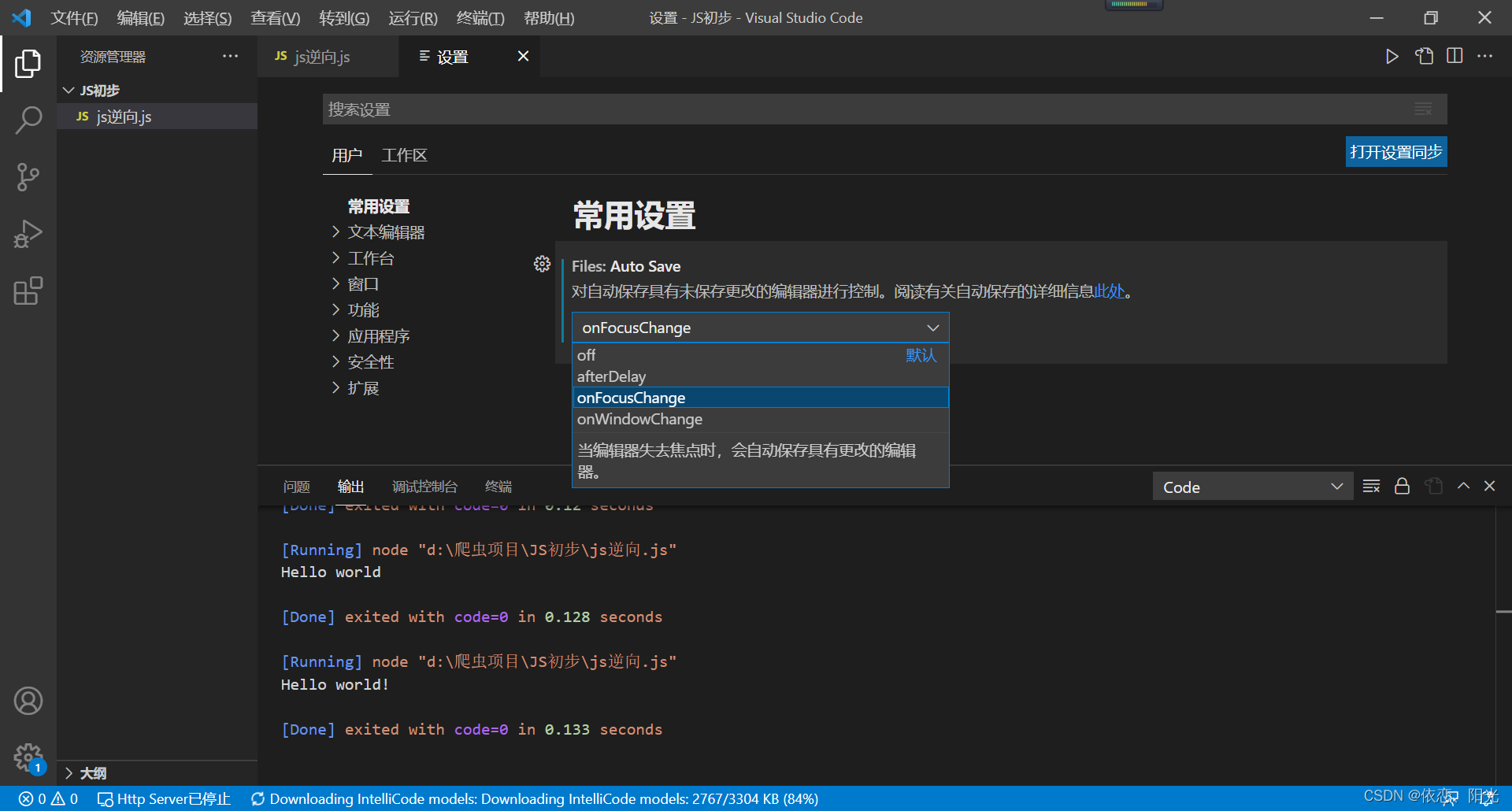Follow the 此处 link about auto save

(x=1110, y=291)
